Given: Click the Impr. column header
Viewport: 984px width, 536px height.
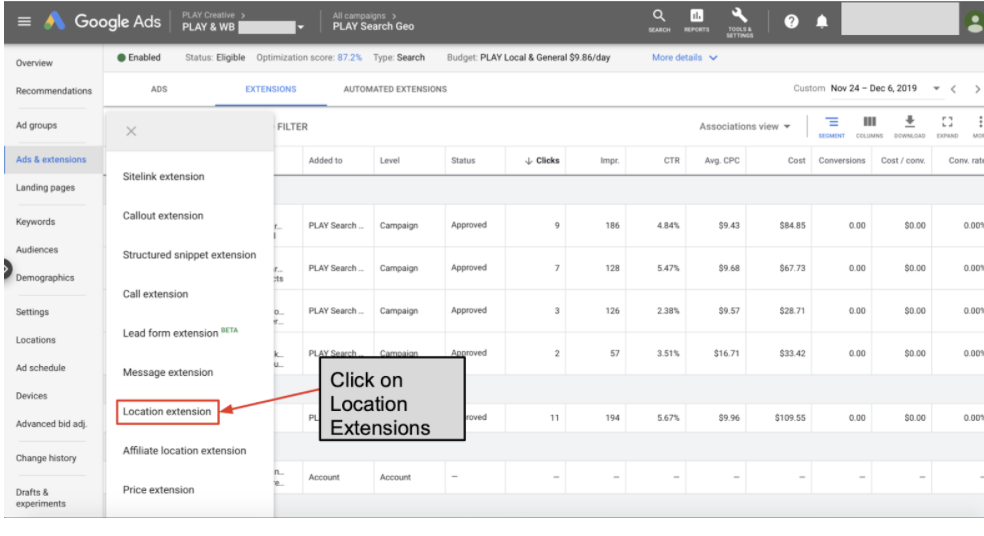Looking at the screenshot, I should [x=609, y=161].
